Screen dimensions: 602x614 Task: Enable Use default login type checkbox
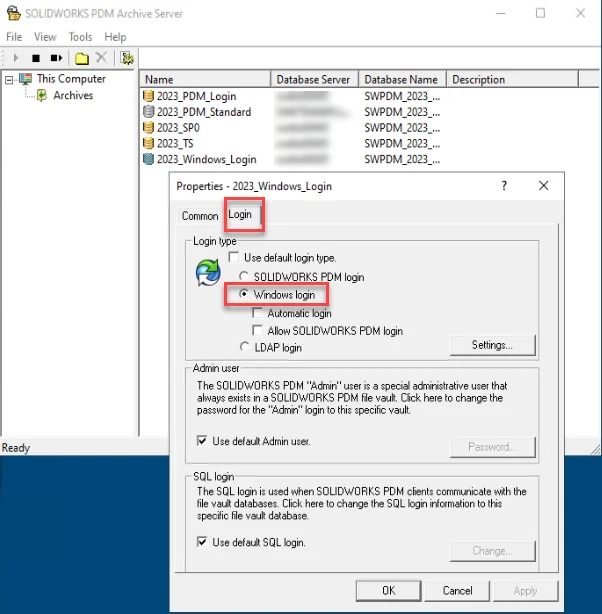click(234, 257)
